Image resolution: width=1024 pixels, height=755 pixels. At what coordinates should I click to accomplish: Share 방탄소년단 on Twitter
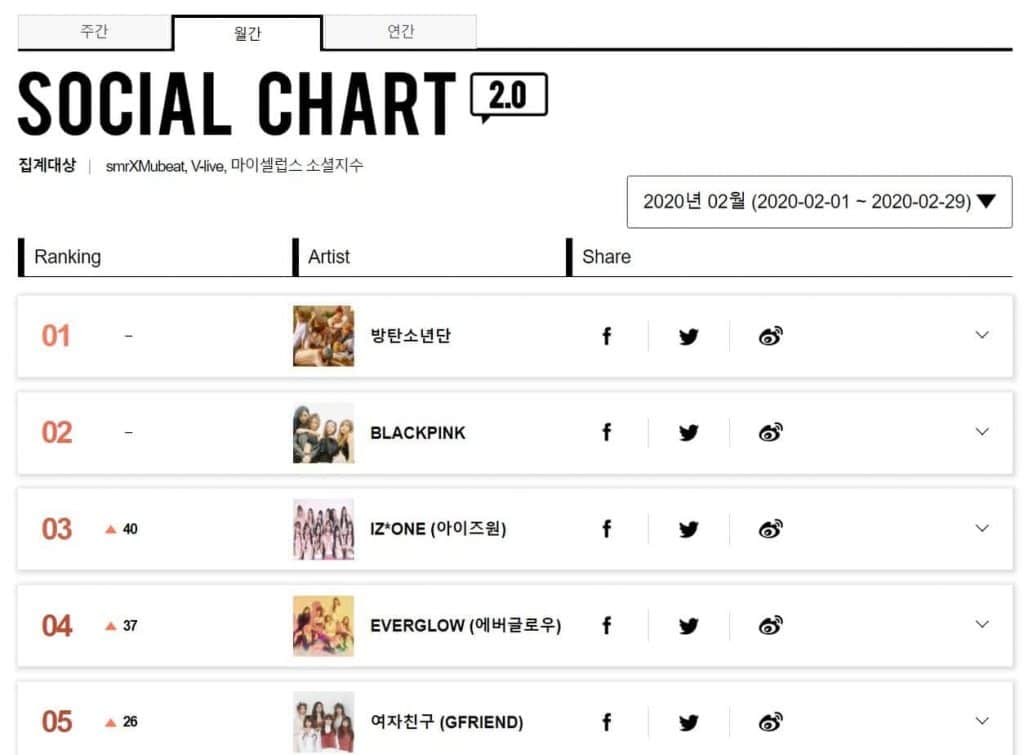click(688, 336)
